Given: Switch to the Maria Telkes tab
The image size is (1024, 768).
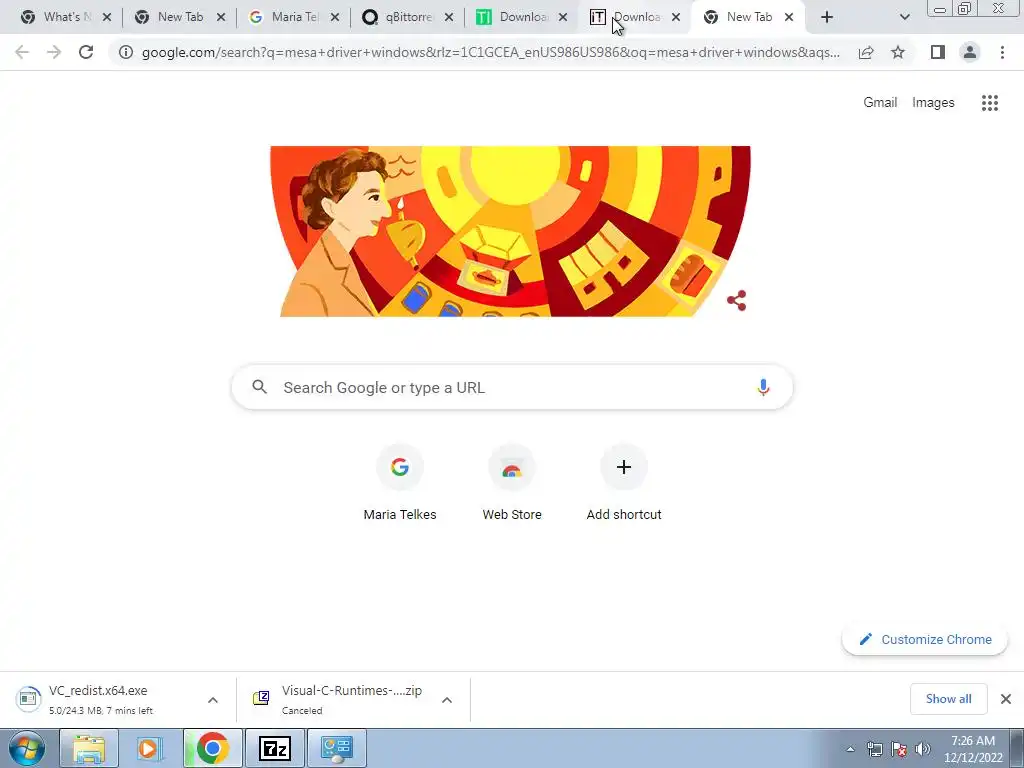Looking at the screenshot, I should click(x=285, y=17).
